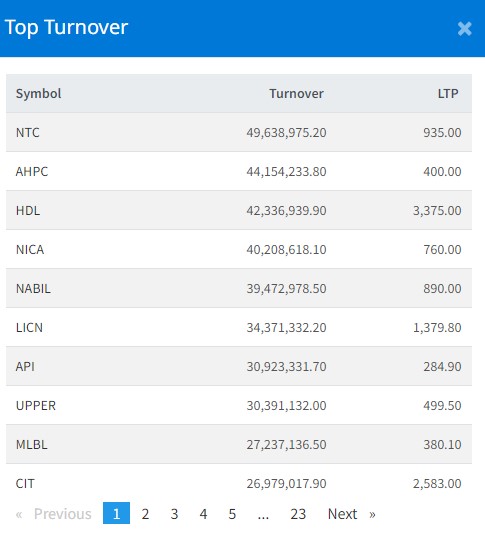485x547 pixels.
Task: Sort table by Turnover column header
Action: click(296, 93)
